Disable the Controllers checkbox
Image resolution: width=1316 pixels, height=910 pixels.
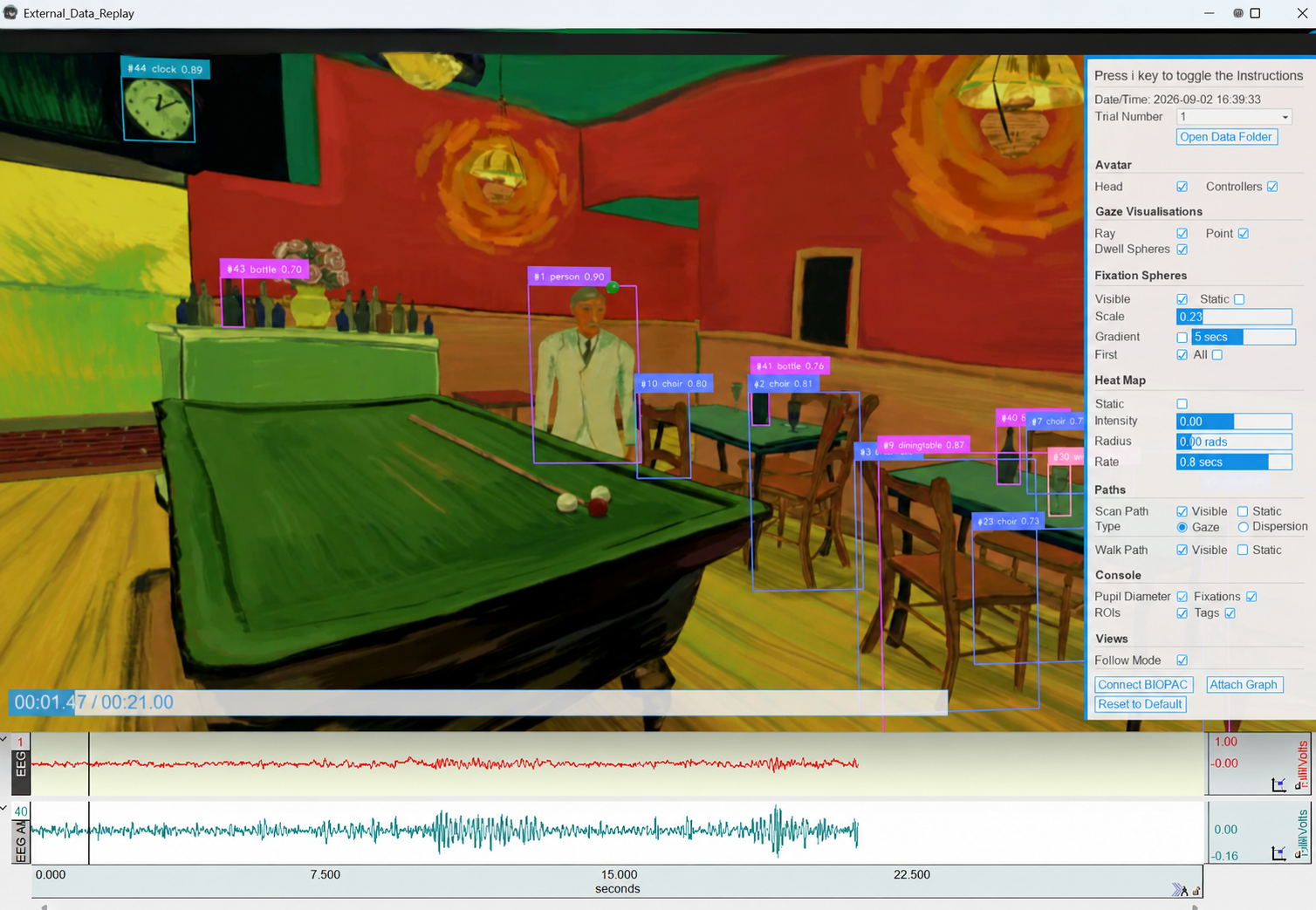[1272, 187]
